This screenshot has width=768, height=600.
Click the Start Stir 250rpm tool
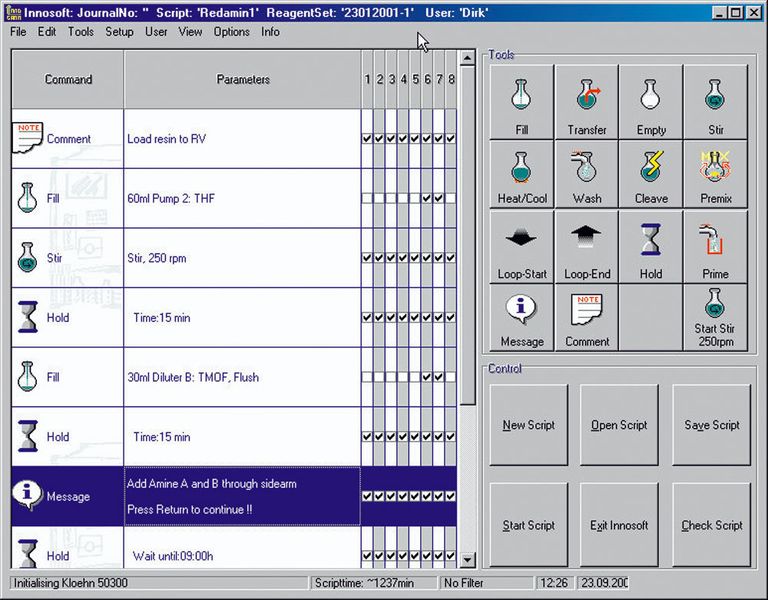tap(716, 317)
